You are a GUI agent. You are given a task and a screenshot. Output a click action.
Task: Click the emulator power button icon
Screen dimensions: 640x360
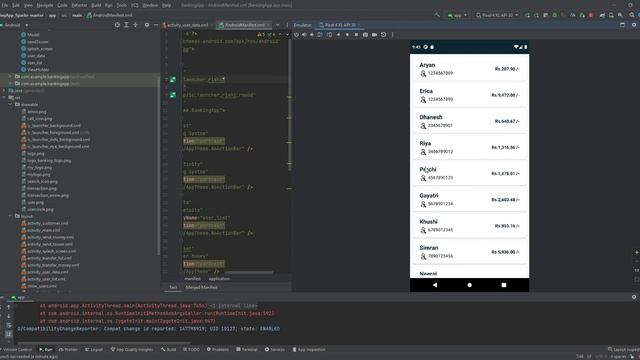pos(296,35)
